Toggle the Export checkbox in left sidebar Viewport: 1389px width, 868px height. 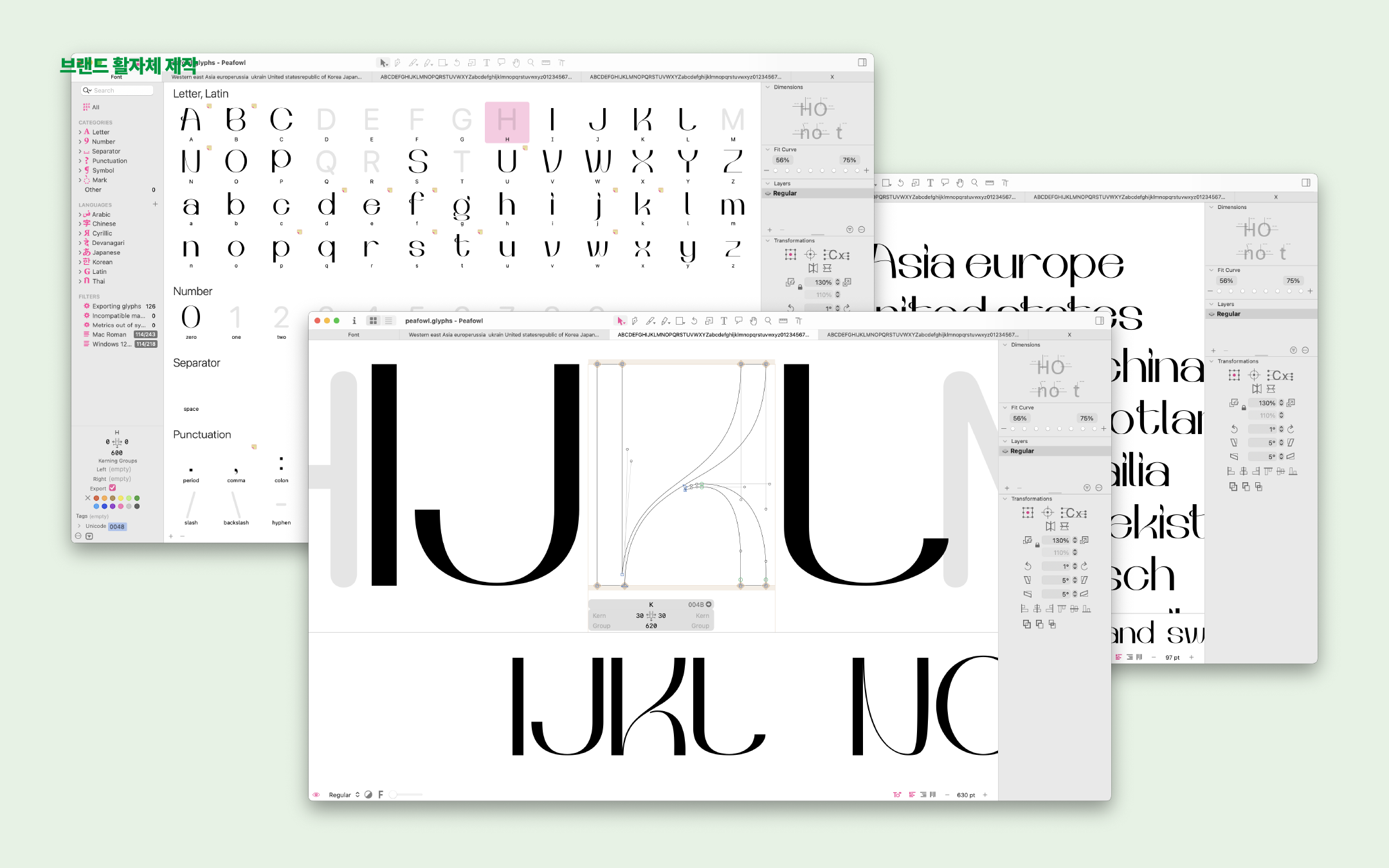pyautogui.click(x=113, y=488)
